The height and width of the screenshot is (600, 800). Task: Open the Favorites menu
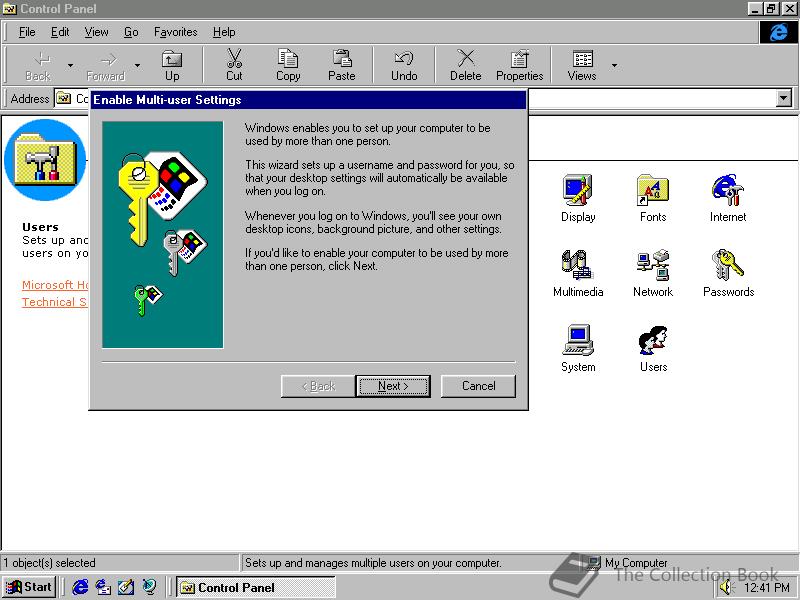pyautogui.click(x=176, y=32)
